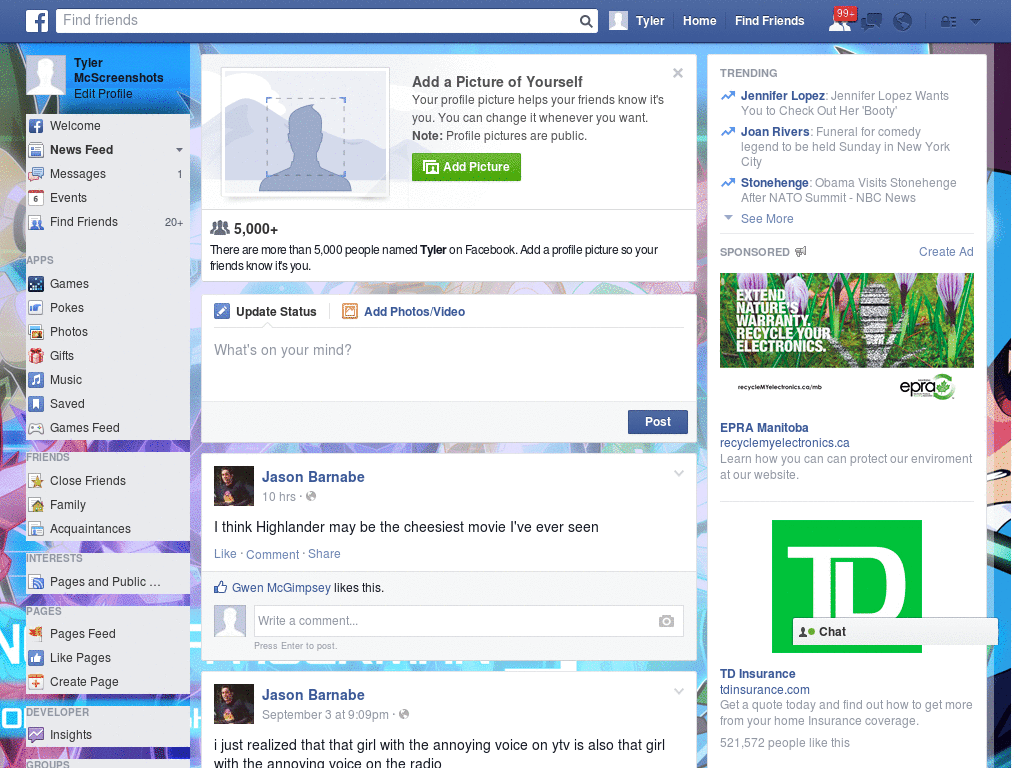The height and width of the screenshot is (768, 1024).
Task: Click the Insights chart icon
Action: pos(37,735)
